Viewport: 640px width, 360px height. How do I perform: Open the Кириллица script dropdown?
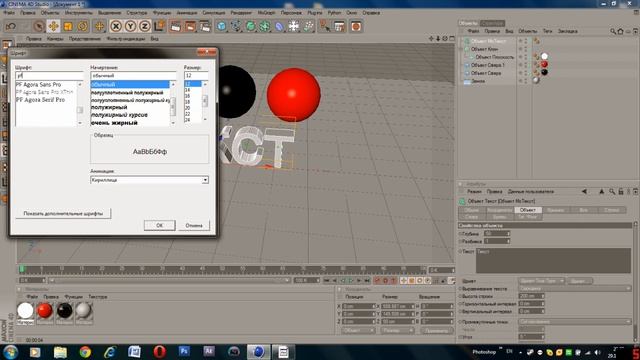tap(149, 180)
